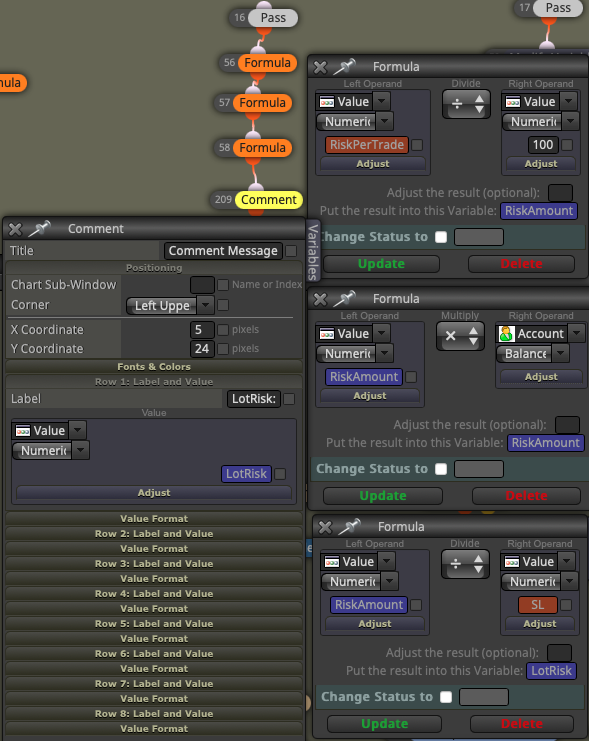Viewport: 589px width, 741px height.
Task: Select block 57 Formula node
Action: pos(262,103)
